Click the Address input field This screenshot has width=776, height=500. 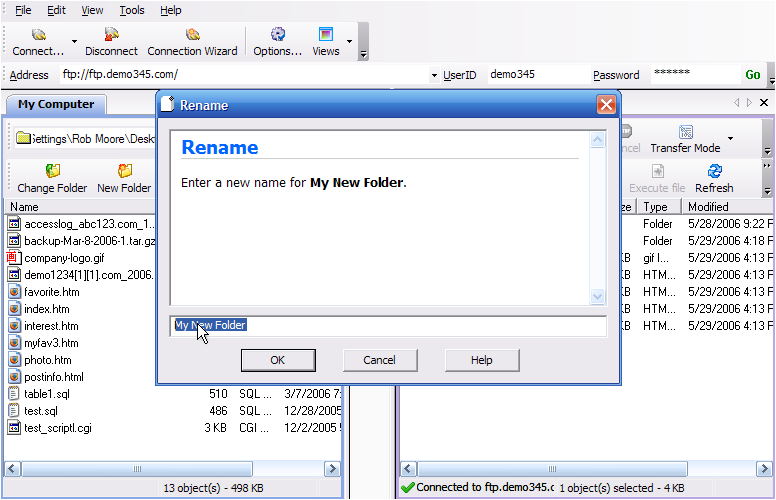point(244,75)
